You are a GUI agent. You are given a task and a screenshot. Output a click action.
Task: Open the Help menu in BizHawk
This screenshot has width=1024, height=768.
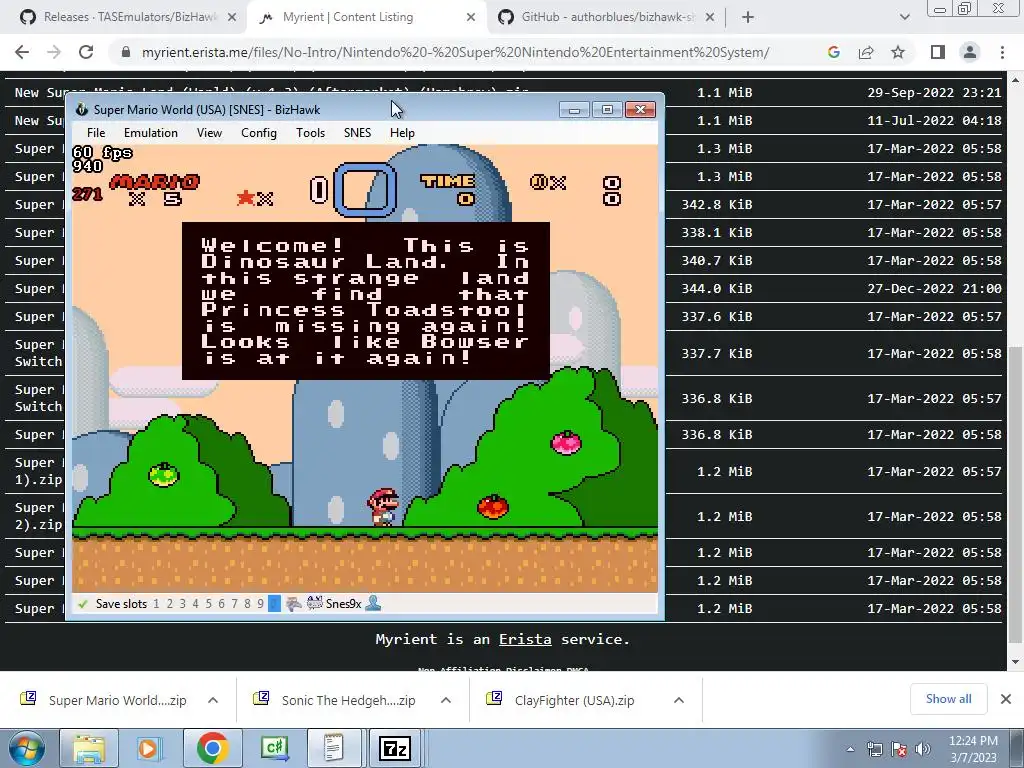pos(402,133)
